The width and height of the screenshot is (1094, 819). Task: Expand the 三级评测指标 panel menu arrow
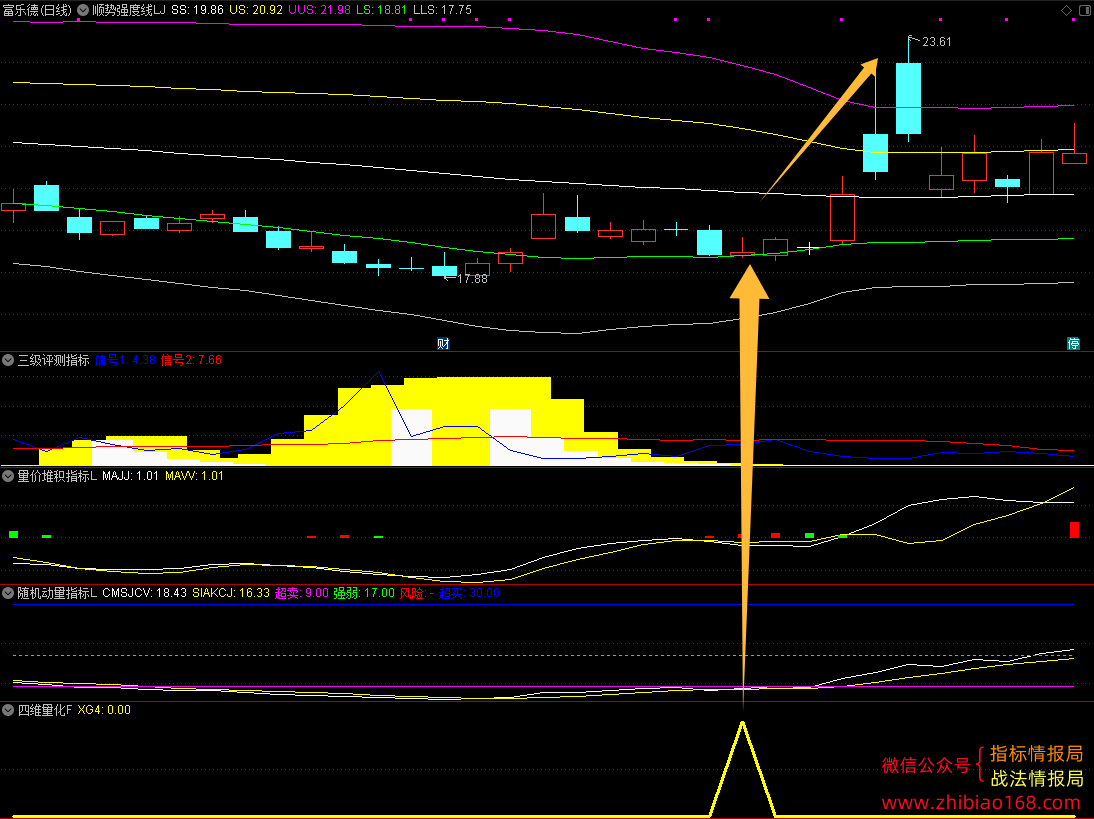pos(8,360)
